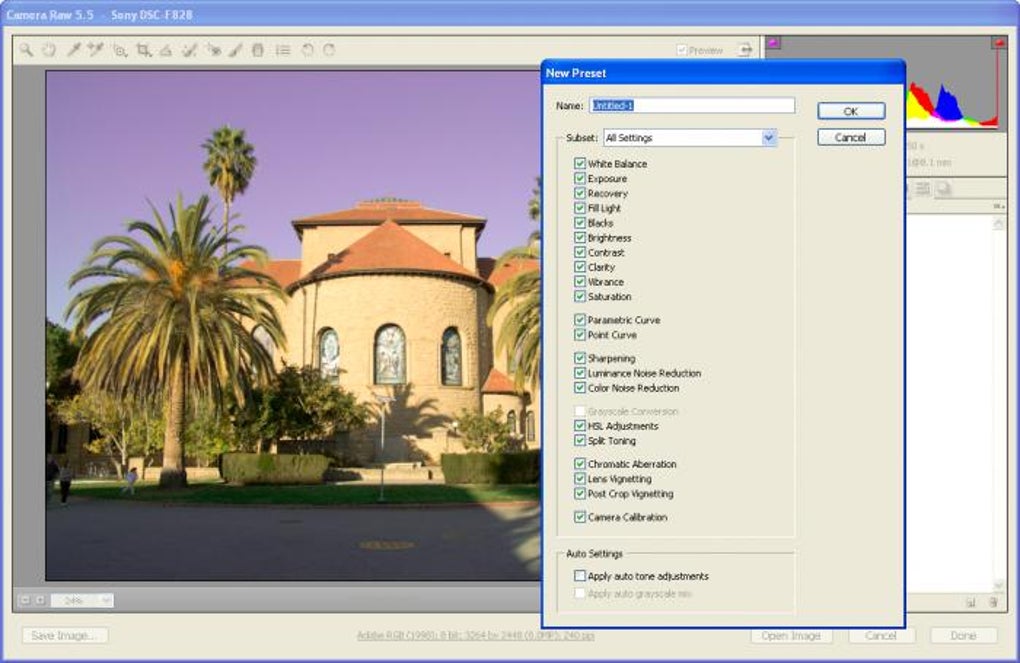The image size is (1020, 663).
Task: Uncheck the White Balance checkbox
Action: 580,163
